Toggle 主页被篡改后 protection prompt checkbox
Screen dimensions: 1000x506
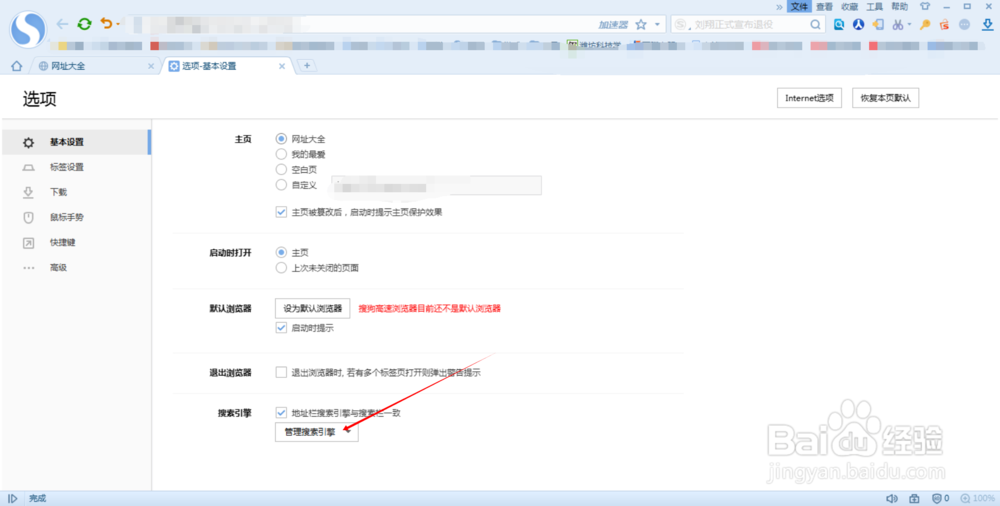click(281, 212)
